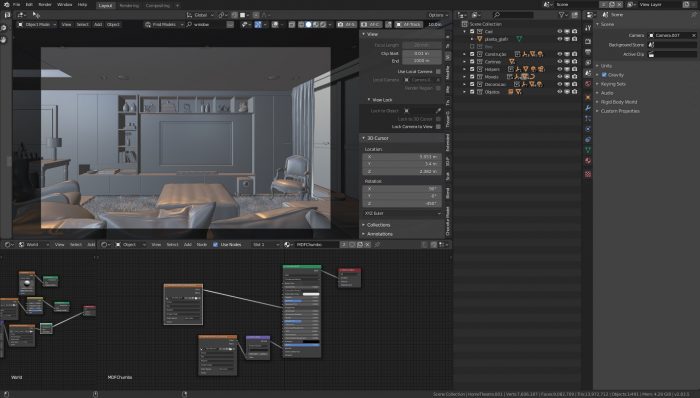The height and width of the screenshot is (398, 700).
Task: Toggle viewport gizmos icon
Action: [258, 25]
